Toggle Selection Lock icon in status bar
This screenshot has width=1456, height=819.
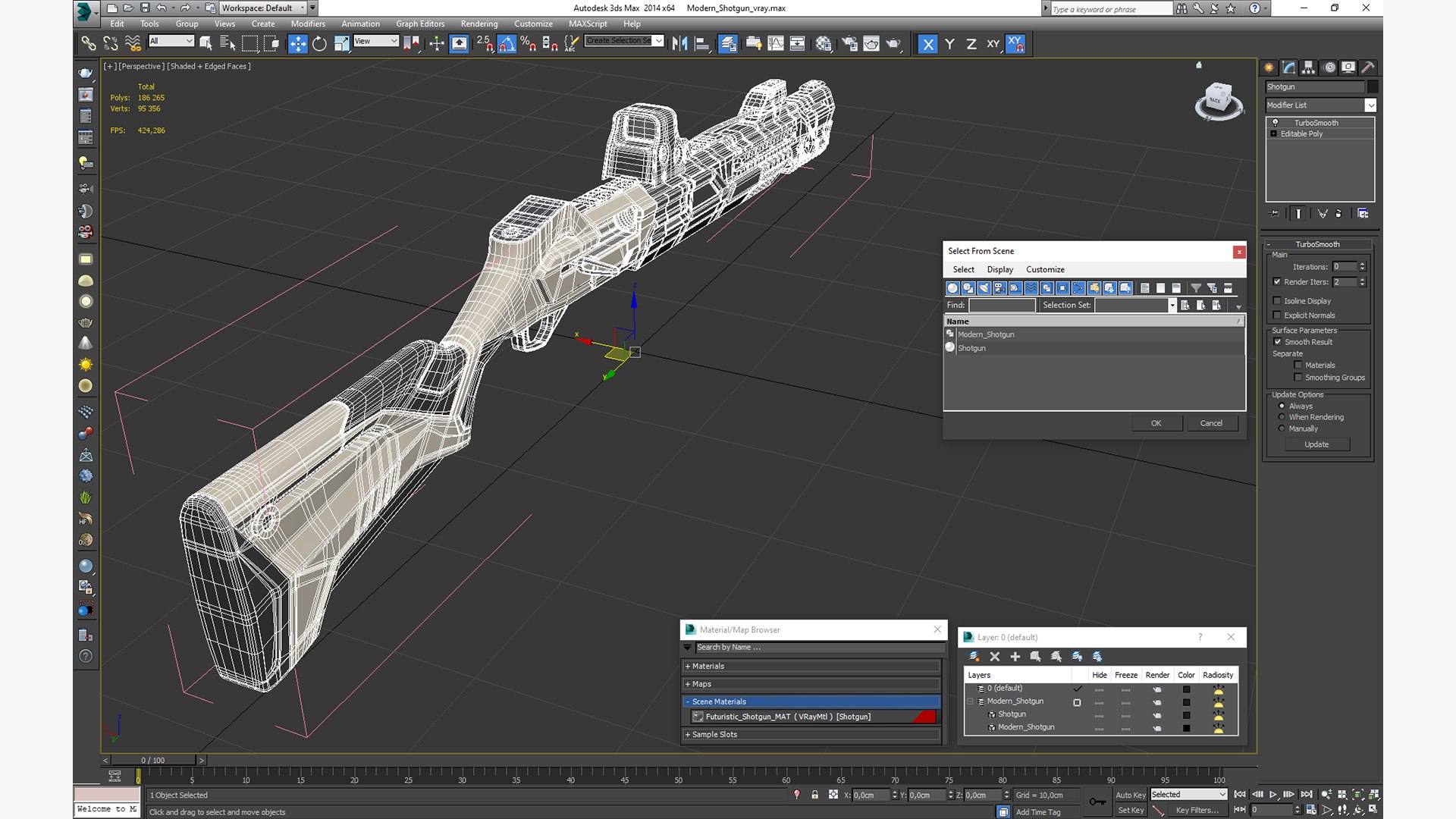pos(814,795)
